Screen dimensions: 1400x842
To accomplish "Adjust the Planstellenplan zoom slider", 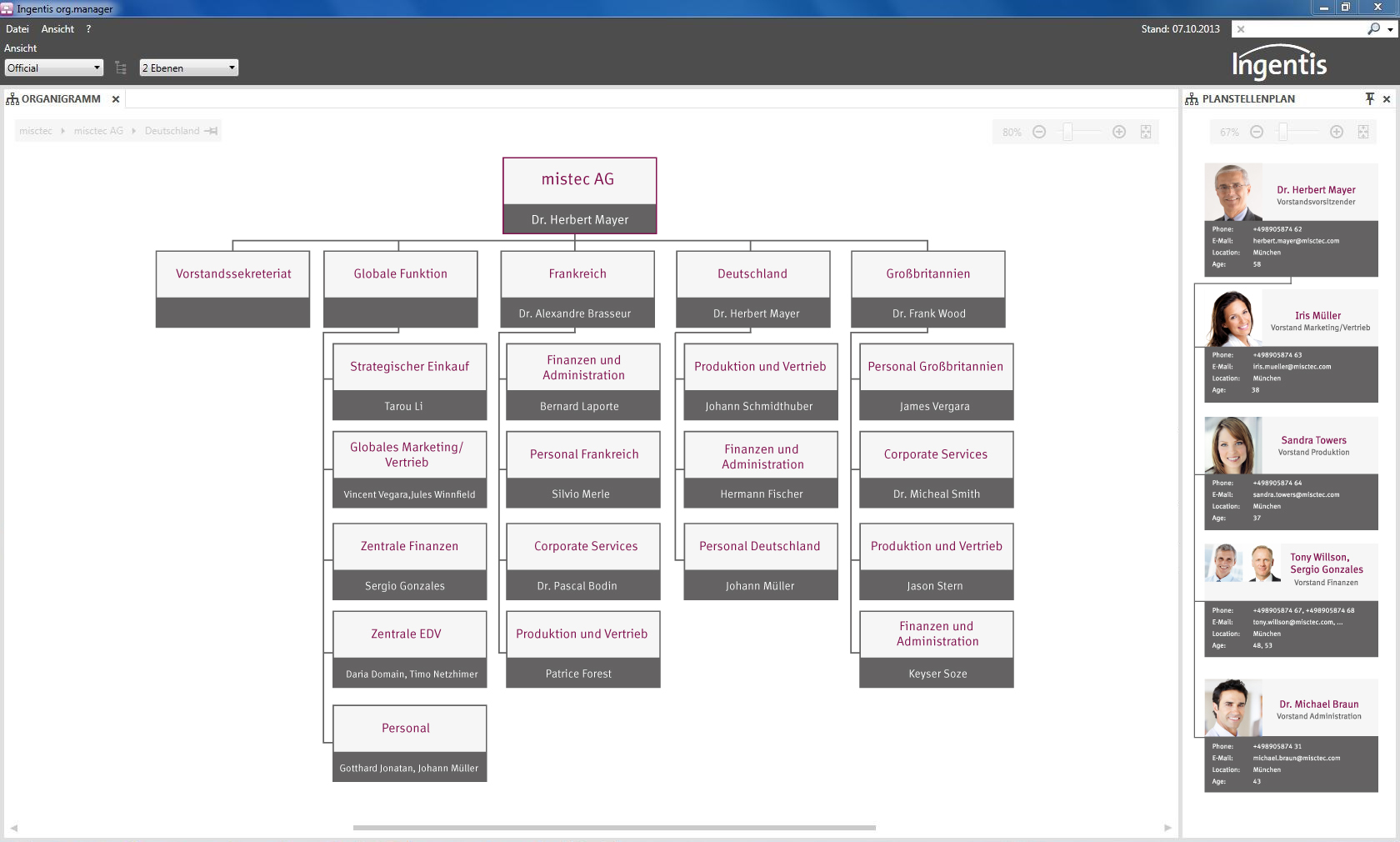I will pyautogui.click(x=1283, y=132).
